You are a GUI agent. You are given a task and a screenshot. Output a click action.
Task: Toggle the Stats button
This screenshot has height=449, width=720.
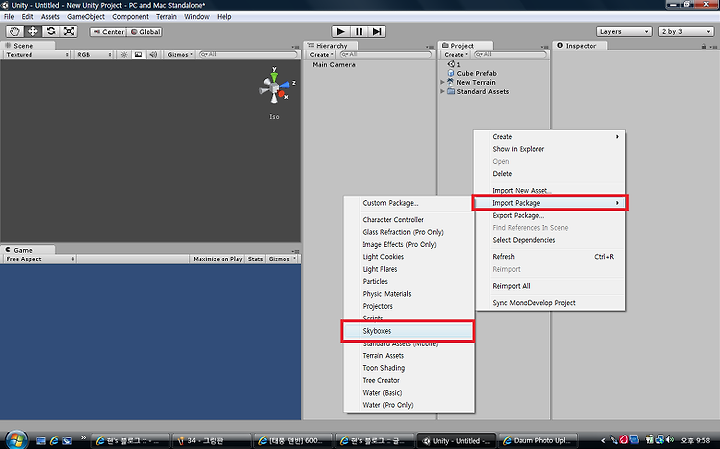point(255,259)
